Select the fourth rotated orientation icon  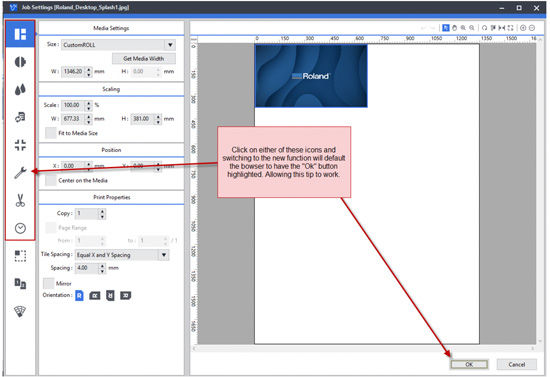point(126,296)
